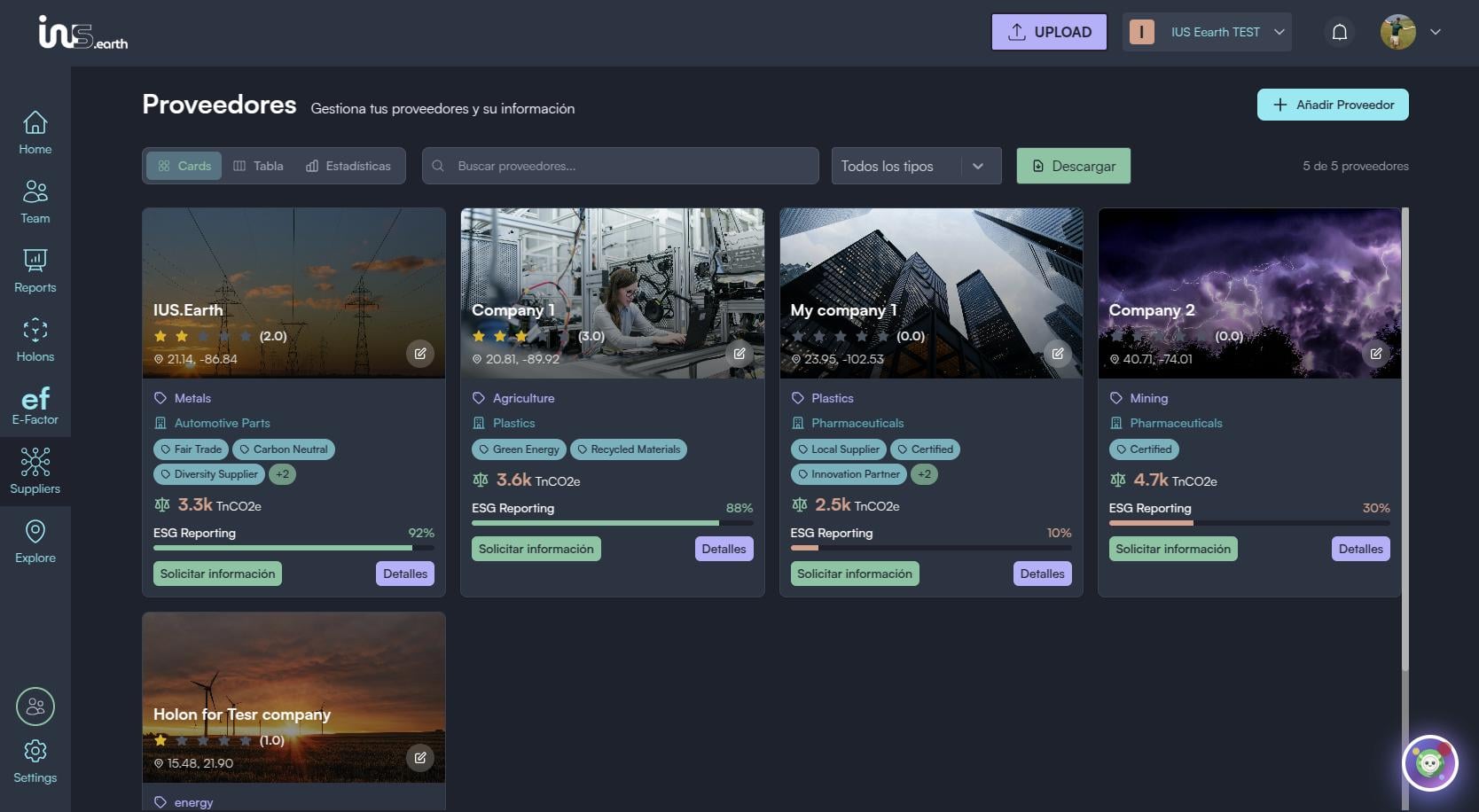The image size is (1479, 812).
Task: Open the chat assistant bubble
Action: [x=1430, y=762]
